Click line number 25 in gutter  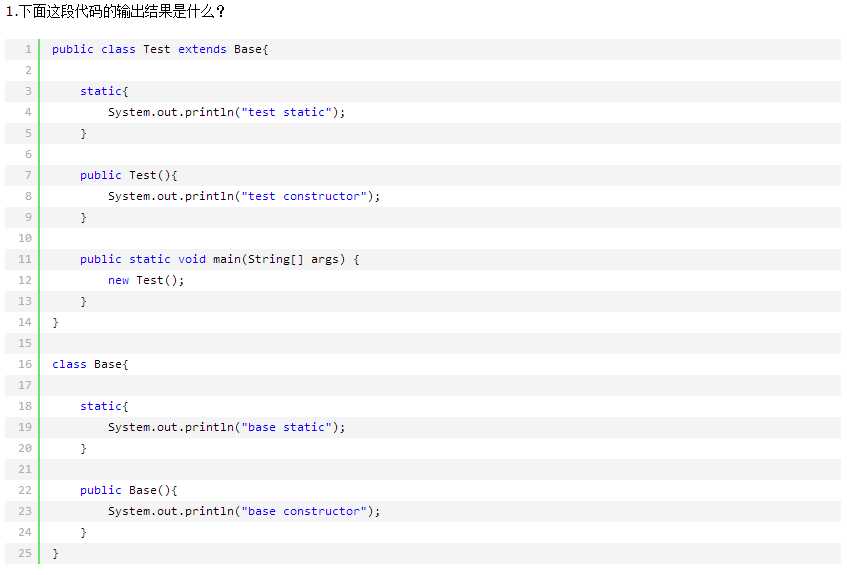[25, 553]
